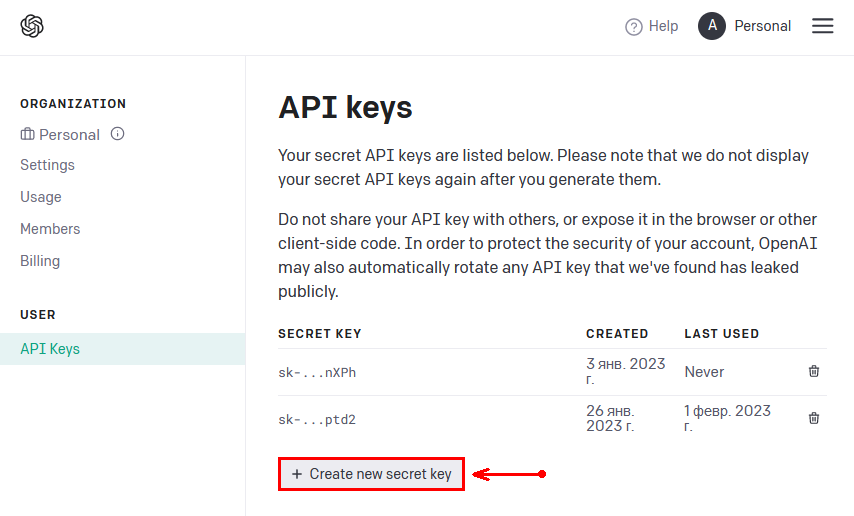Click the info icon next to Personal
Viewport: 854px width, 516px height.
(117, 134)
